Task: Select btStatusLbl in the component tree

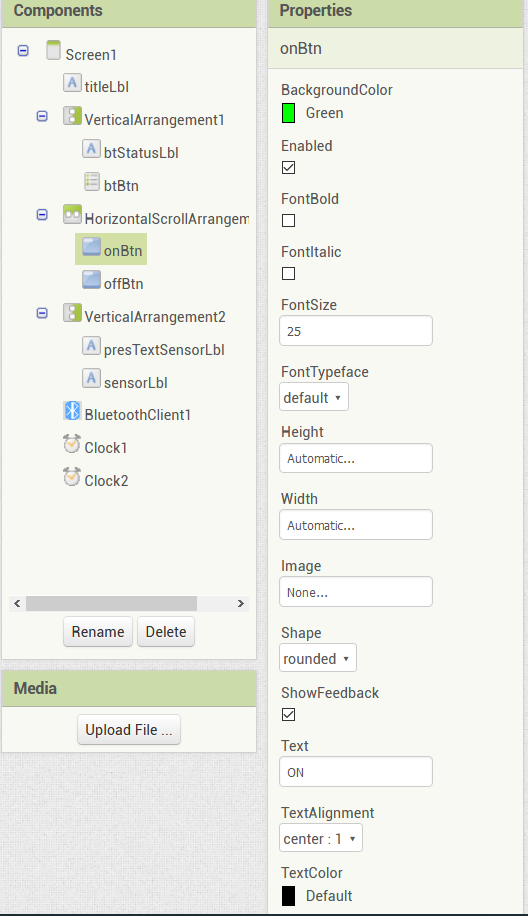Action: 141,153
